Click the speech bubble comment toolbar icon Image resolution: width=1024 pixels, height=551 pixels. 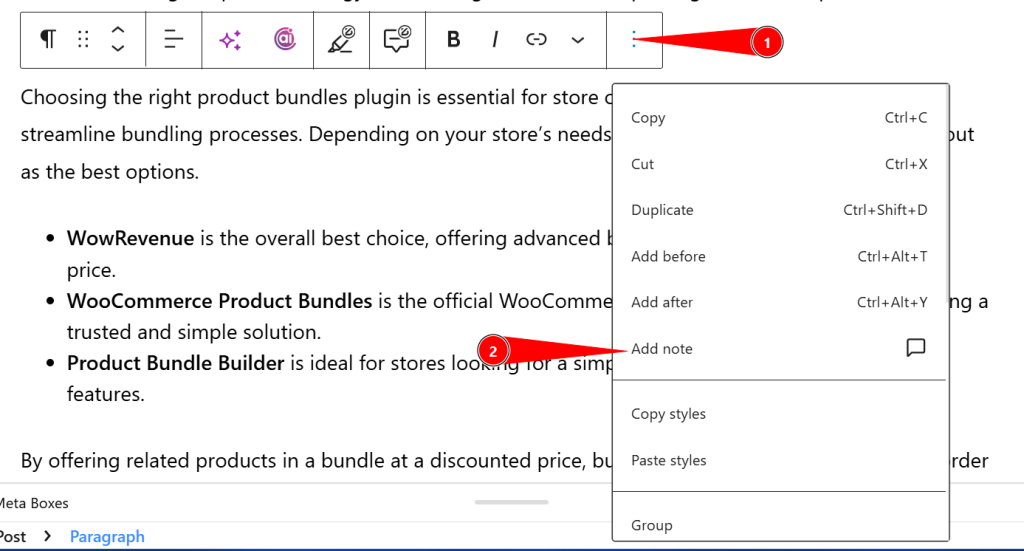[x=397, y=39]
